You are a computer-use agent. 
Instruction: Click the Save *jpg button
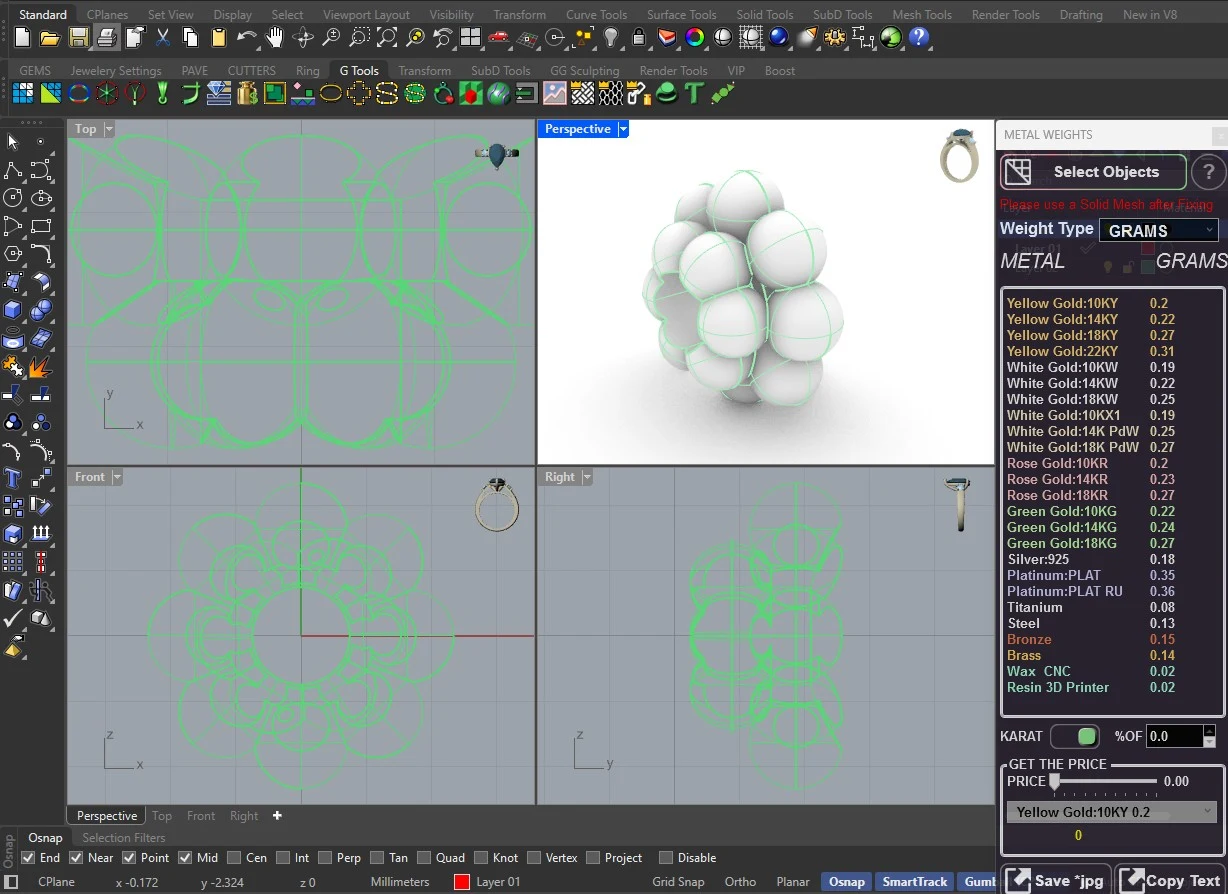1056,880
